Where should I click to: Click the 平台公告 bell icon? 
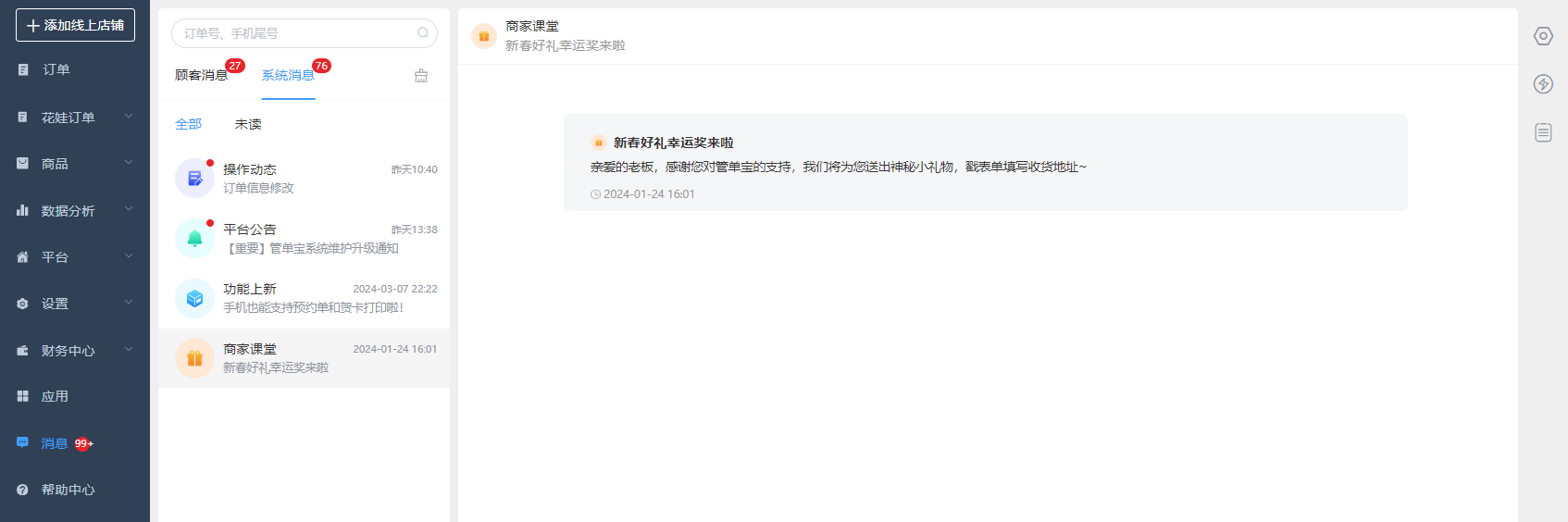194,239
